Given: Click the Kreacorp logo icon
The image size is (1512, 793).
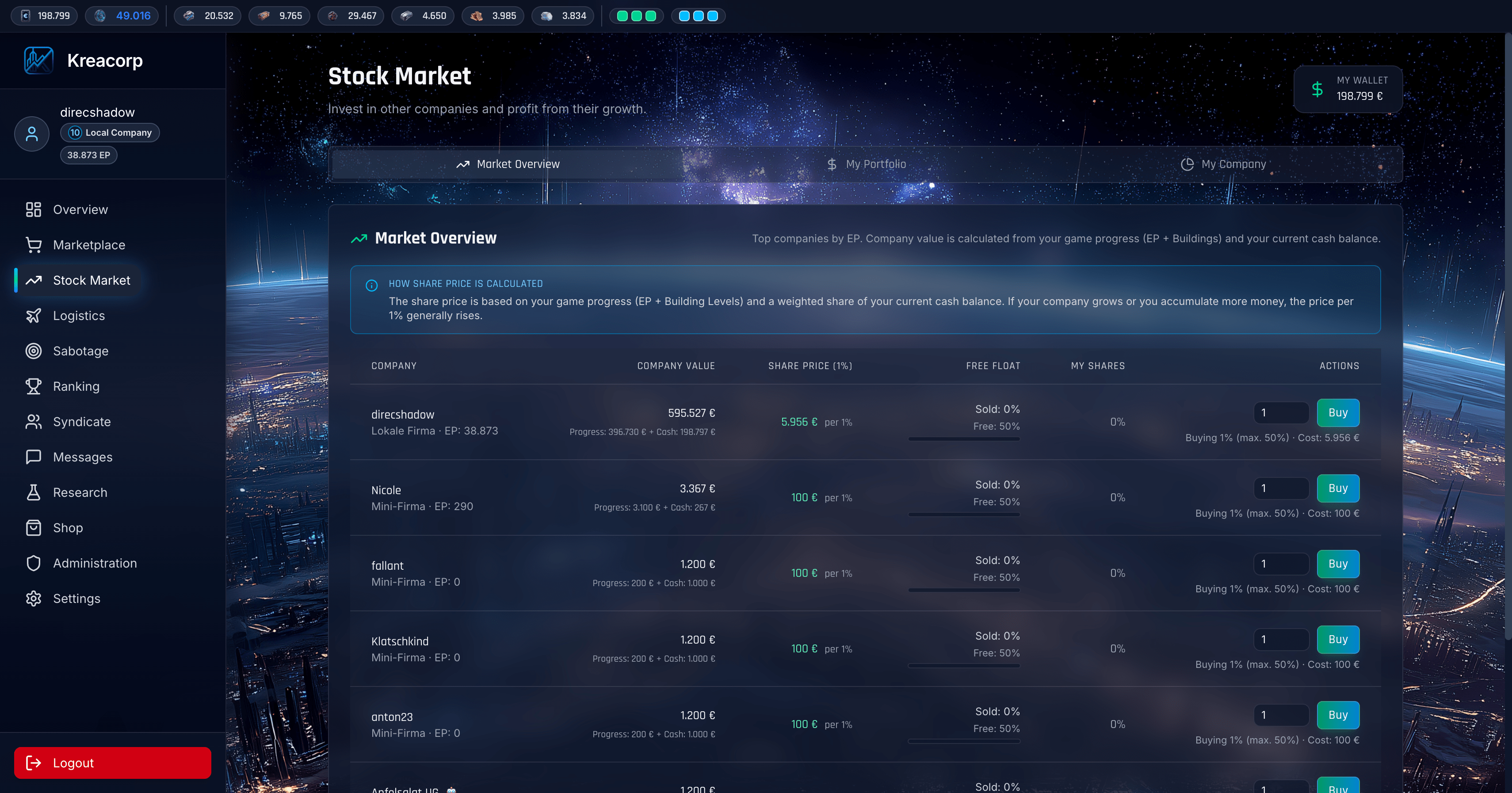Looking at the screenshot, I should click(39, 61).
